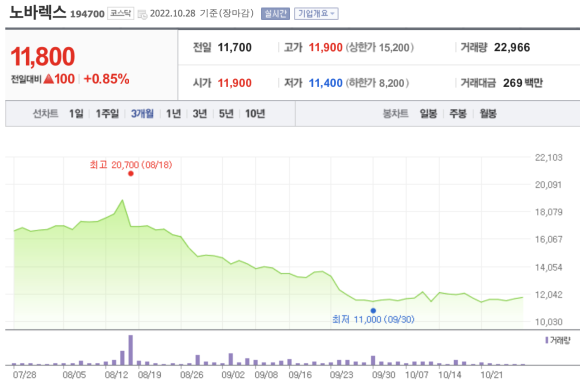Image resolution: width=580 pixels, height=392 pixels.
Task: Click the tallest volume bar near 08/19
Action: click(131, 350)
